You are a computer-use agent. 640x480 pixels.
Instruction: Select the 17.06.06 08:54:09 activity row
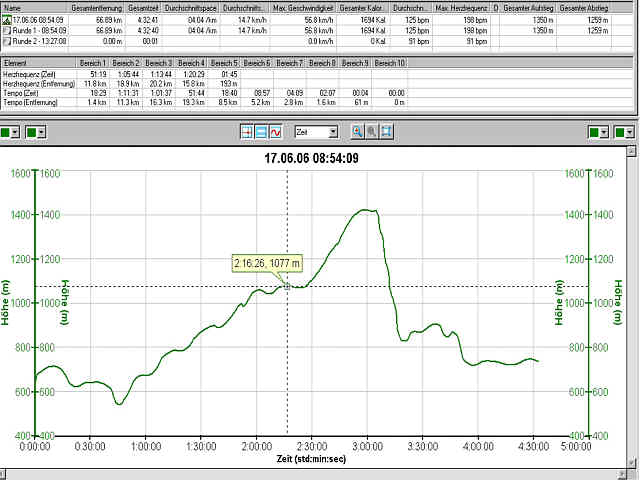[x=40, y=18]
